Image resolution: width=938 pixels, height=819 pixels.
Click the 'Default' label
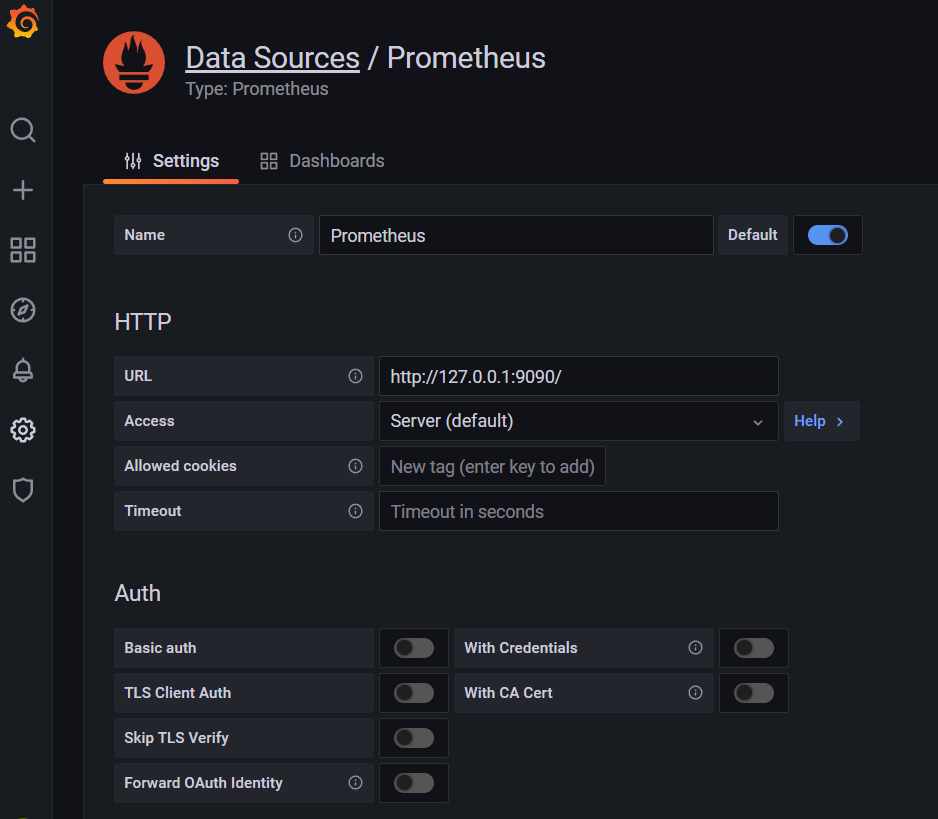753,235
